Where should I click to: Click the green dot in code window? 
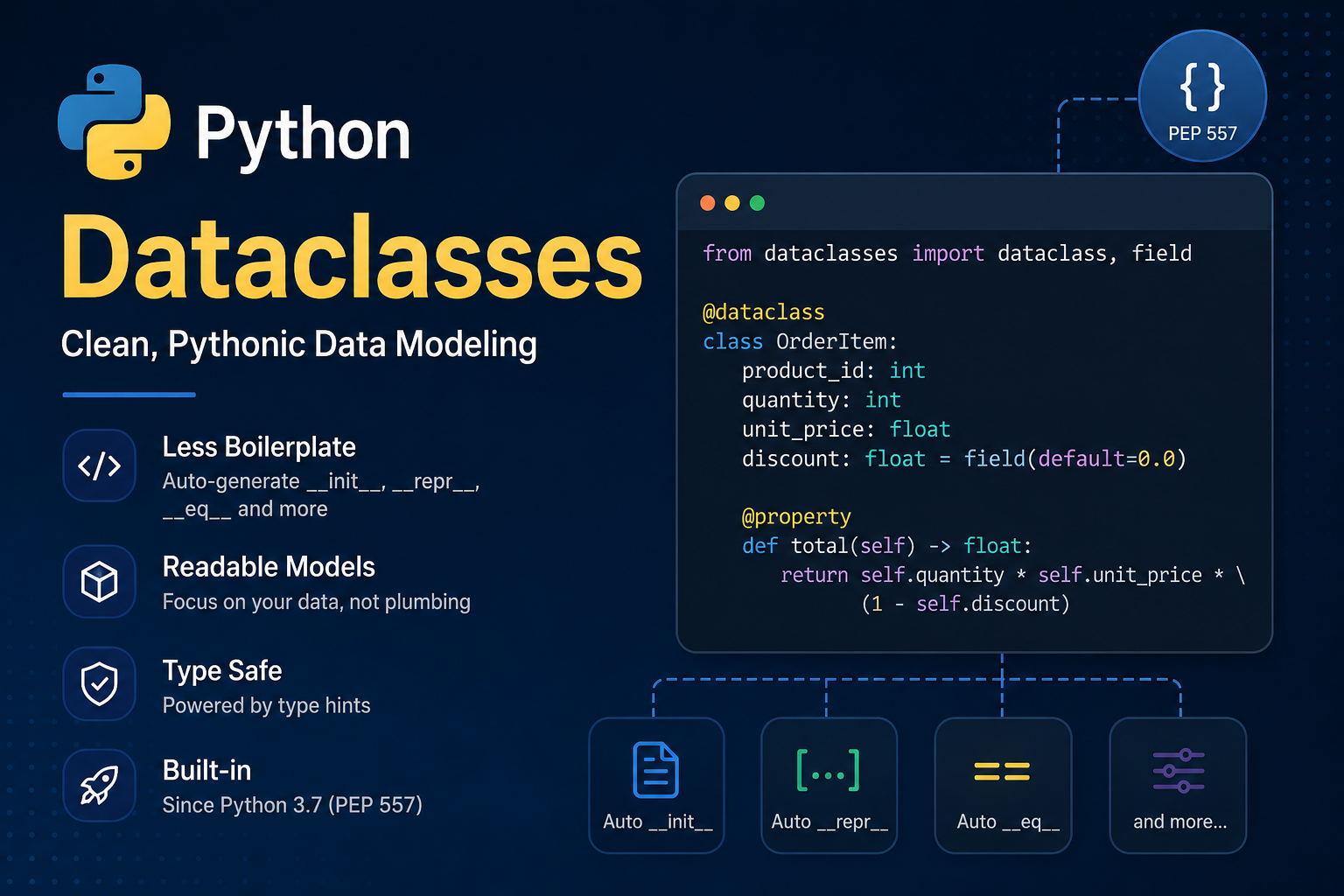[758, 203]
